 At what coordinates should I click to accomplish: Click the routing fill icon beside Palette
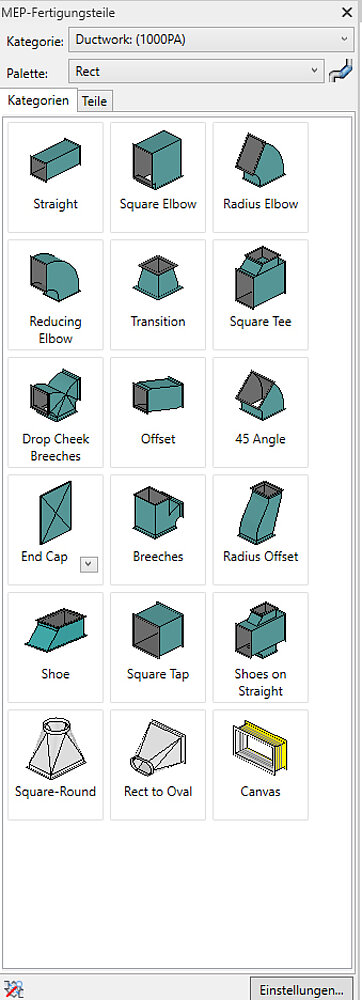341,71
